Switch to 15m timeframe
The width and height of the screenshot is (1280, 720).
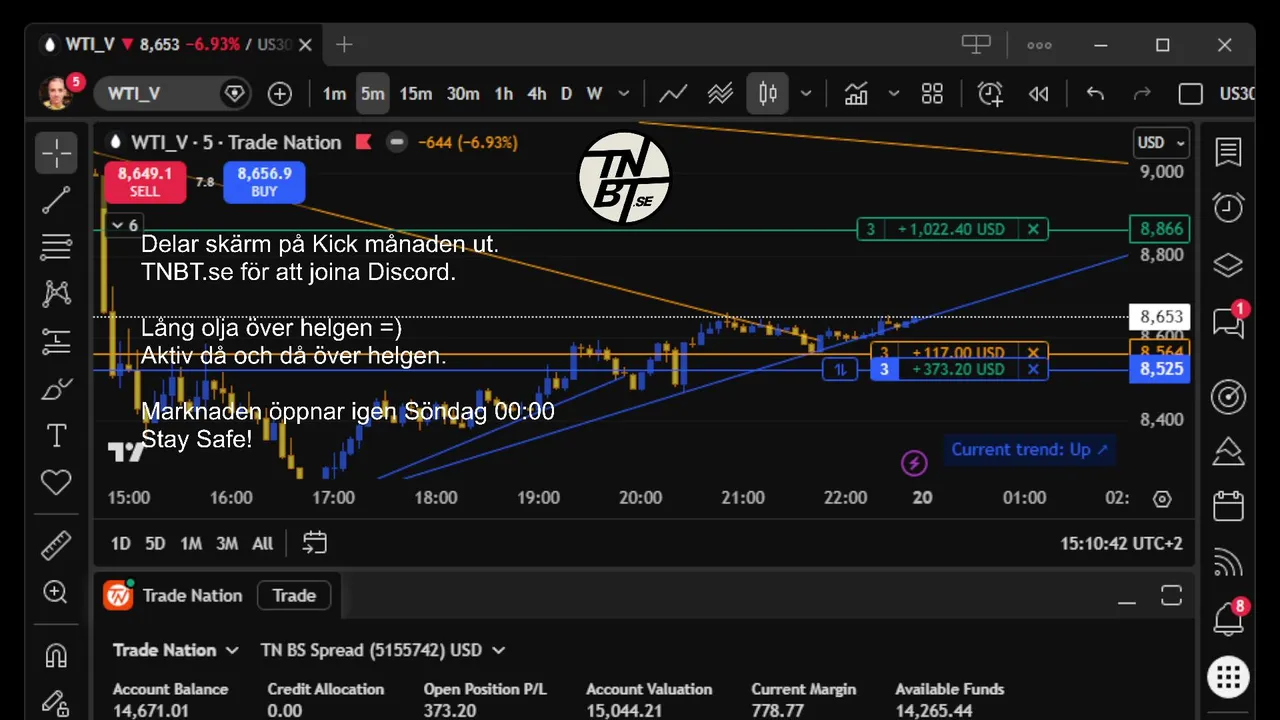coord(416,94)
